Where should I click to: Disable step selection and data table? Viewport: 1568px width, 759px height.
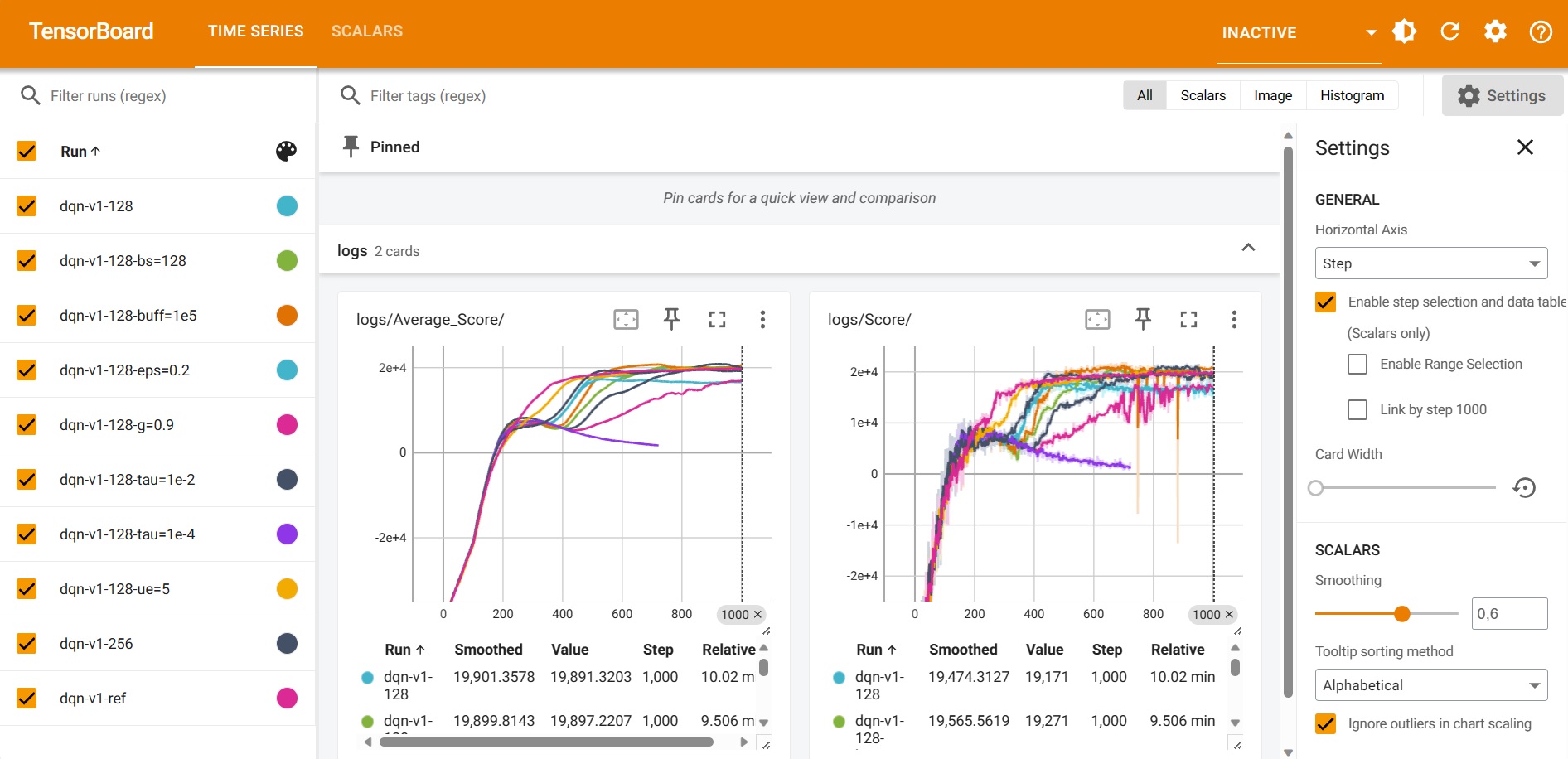coord(1325,302)
